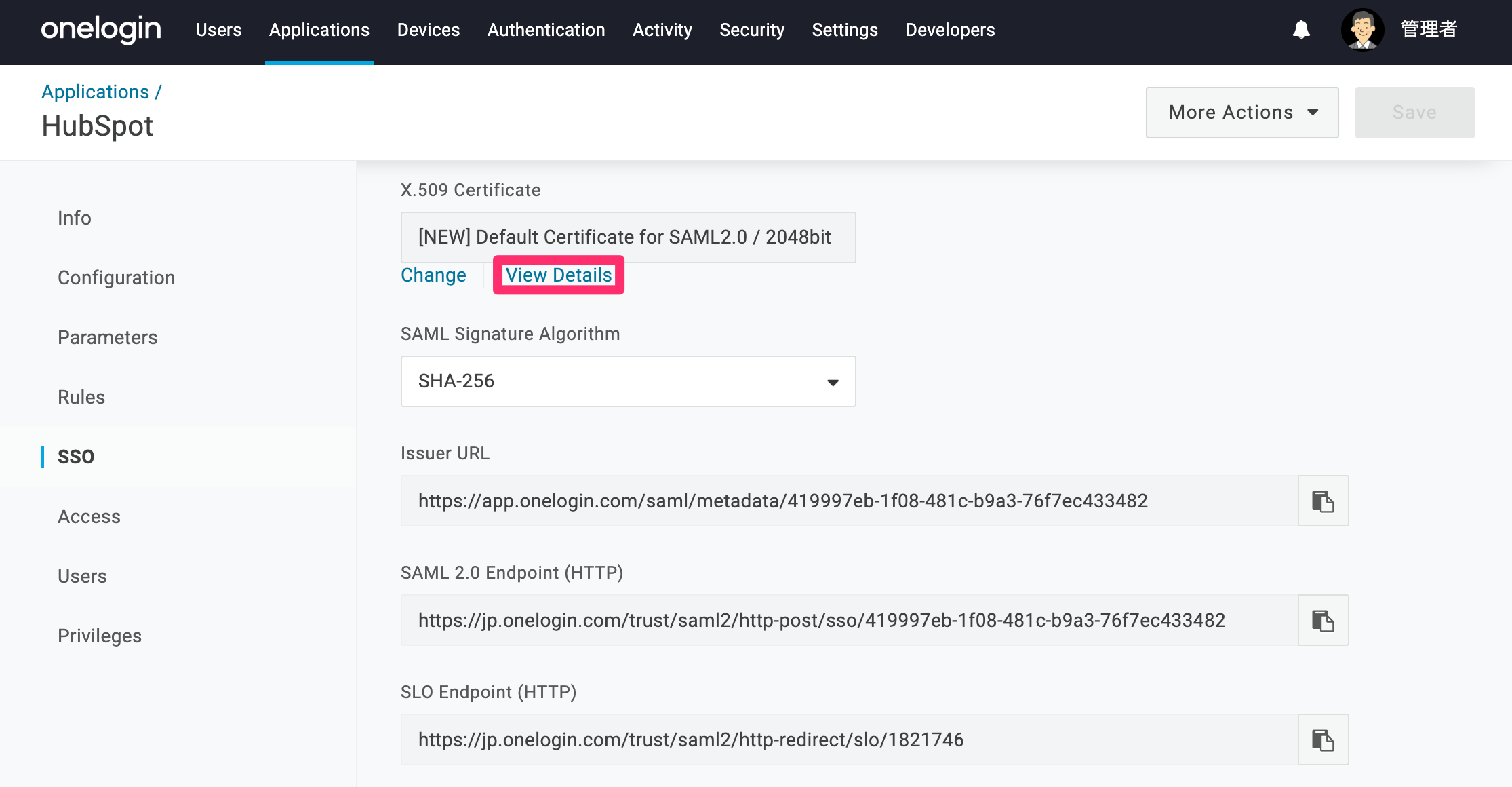
Task: Click the SLO Endpoint (HTTP) label
Action: click(489, 692)
